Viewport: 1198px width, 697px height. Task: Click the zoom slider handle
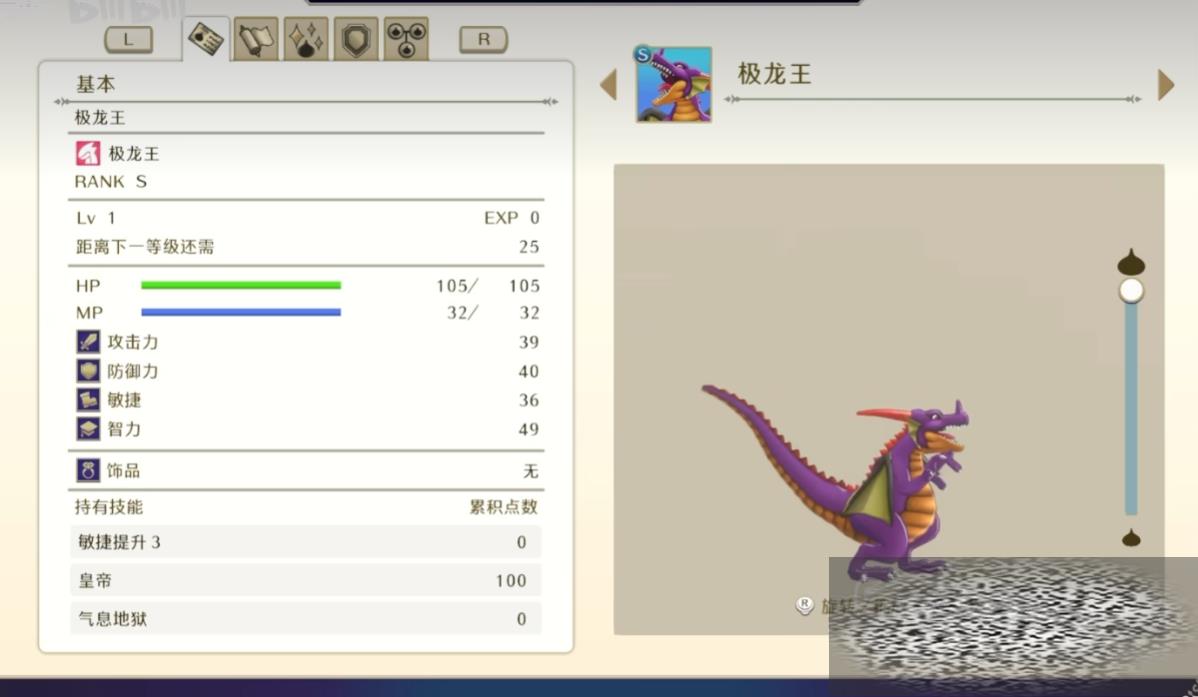coord(1132,290)
